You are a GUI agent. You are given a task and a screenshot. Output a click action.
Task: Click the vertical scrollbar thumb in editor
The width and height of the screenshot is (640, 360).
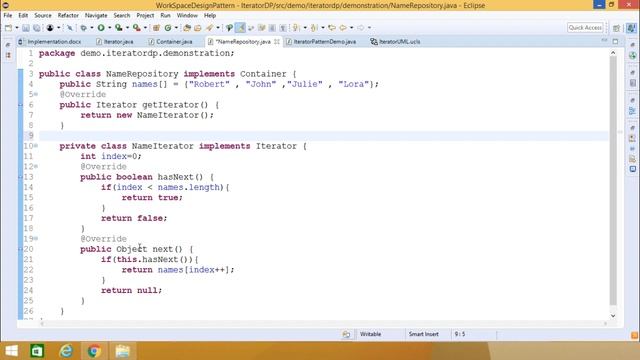click(x=613, y=181)
